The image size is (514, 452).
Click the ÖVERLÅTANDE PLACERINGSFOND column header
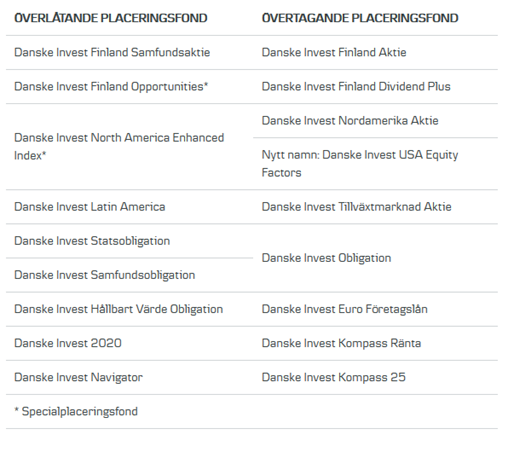click(x=111, y=18)
